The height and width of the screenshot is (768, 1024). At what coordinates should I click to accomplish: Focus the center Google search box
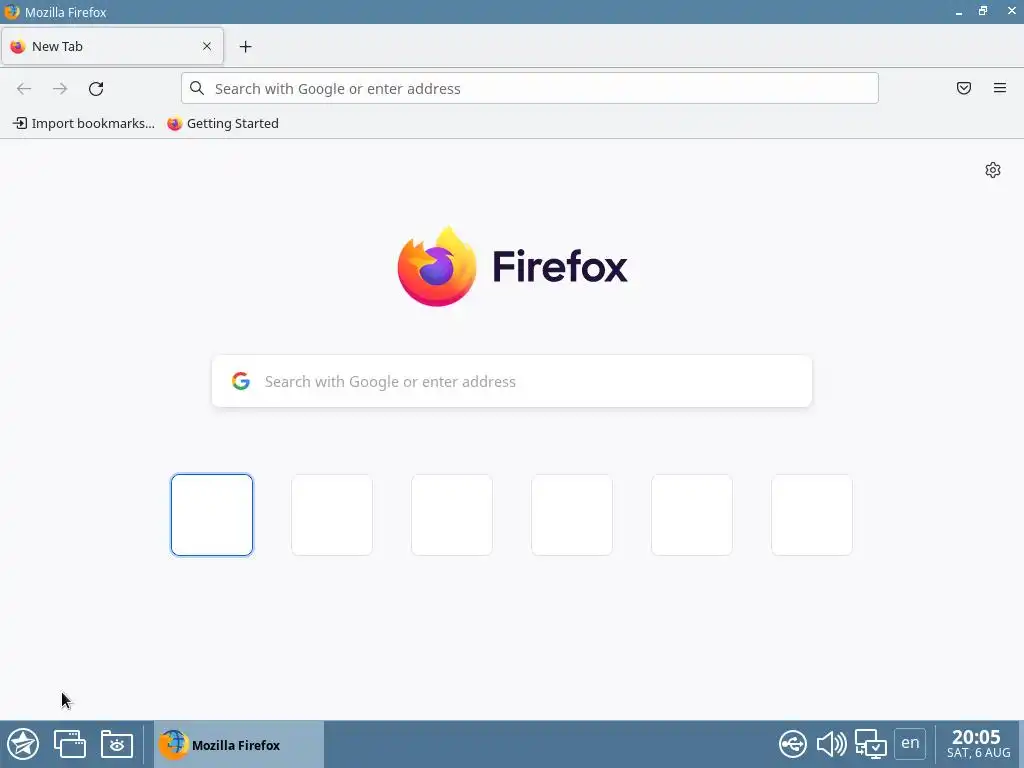[x=512, y=381]
